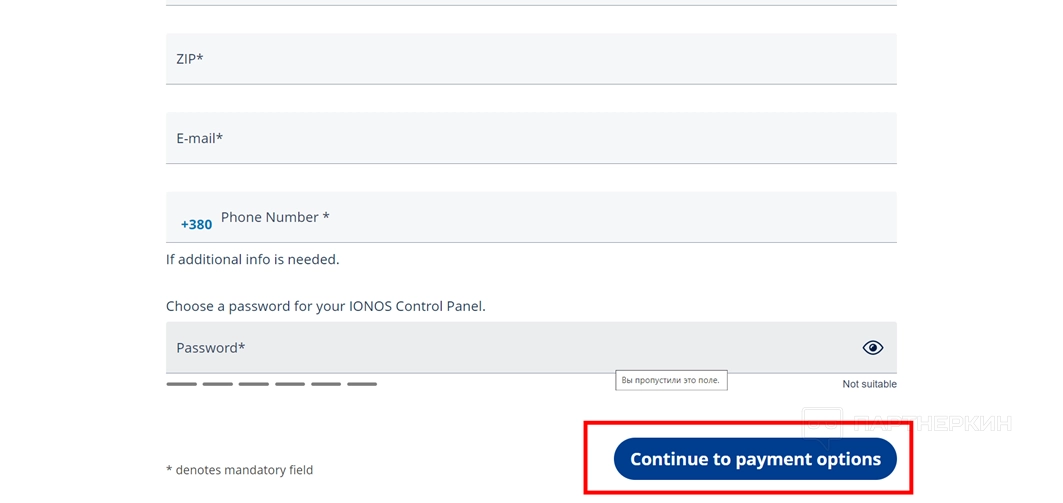Click the third password strength bar segment
Viewport: 1063px width, 503px height.
[253, 384]
